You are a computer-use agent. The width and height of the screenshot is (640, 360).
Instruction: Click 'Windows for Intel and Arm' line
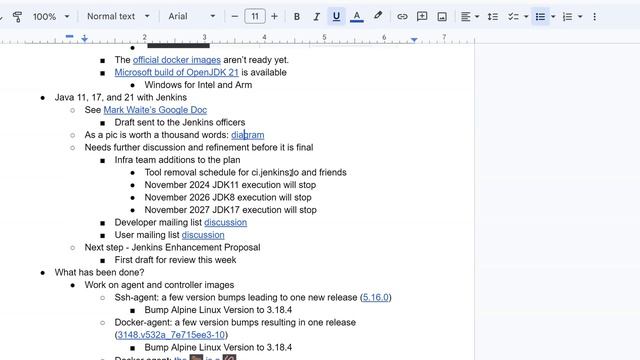198,85
